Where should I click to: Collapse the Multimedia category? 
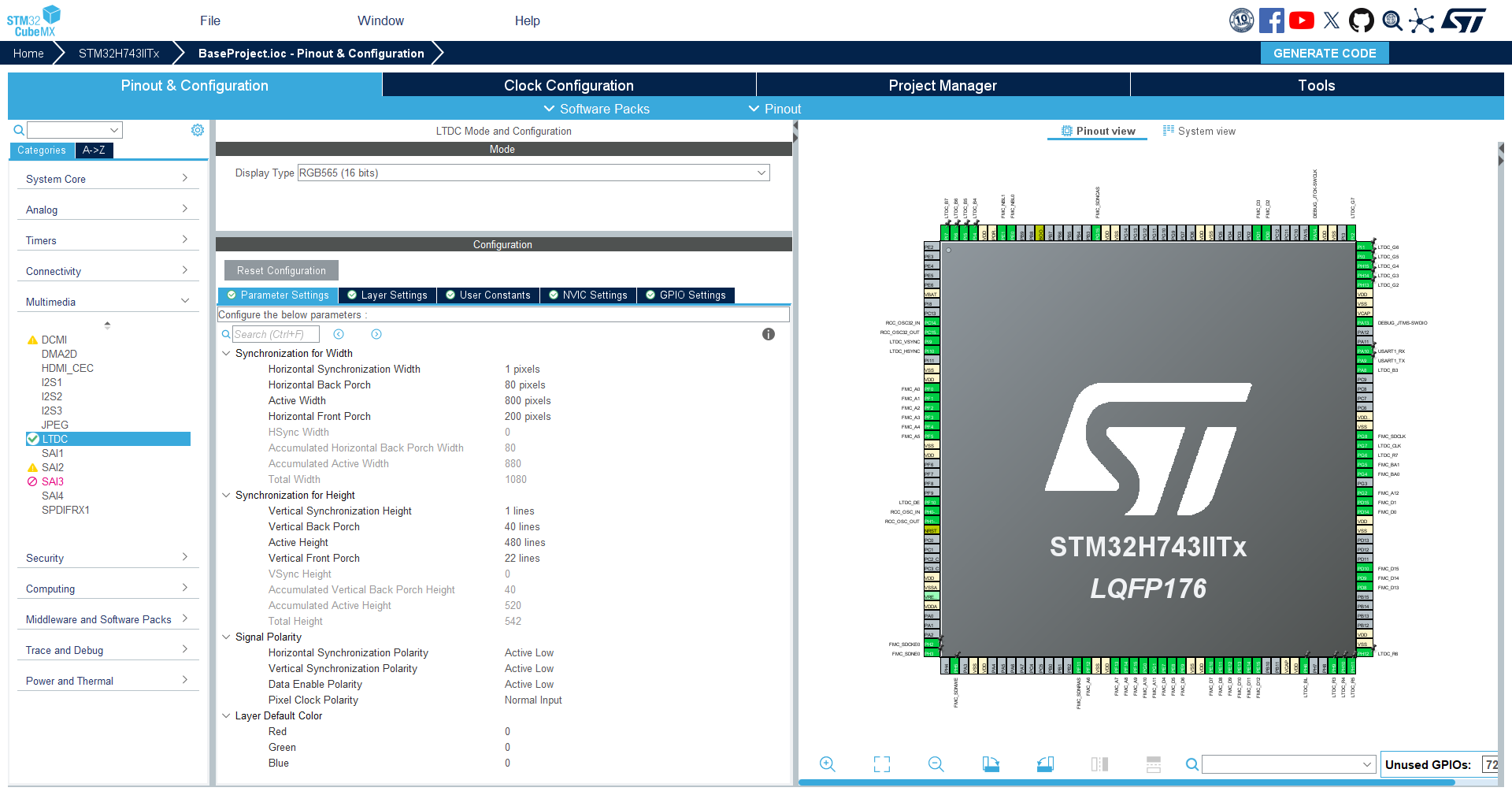pos(107,302)
